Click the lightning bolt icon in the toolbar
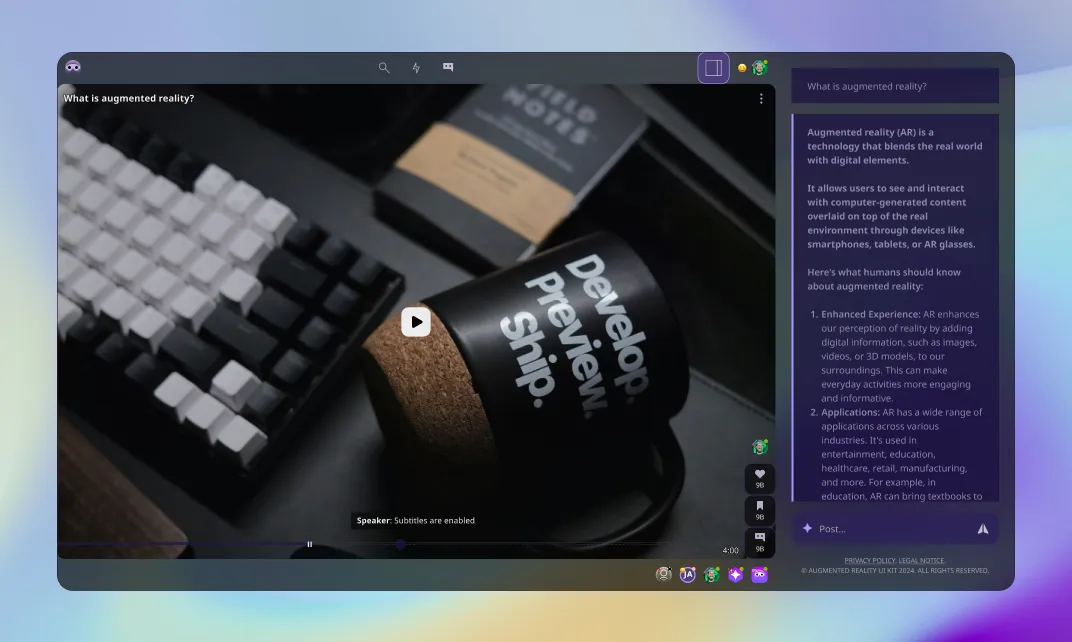 pyautogui.click(x=416, y=68)
